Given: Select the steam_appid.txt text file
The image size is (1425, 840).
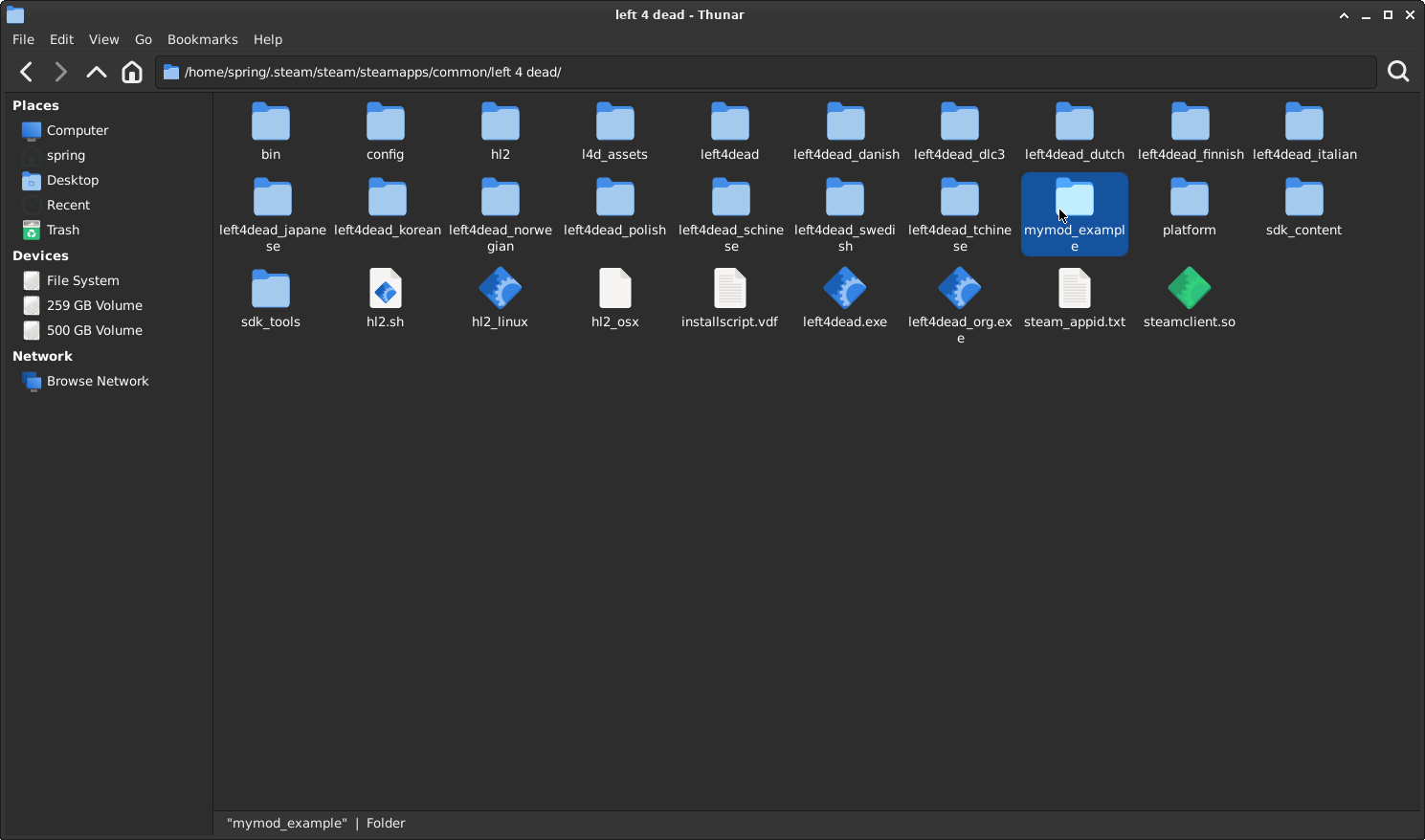Looking at the screenshot, I should click(1074, 289).
